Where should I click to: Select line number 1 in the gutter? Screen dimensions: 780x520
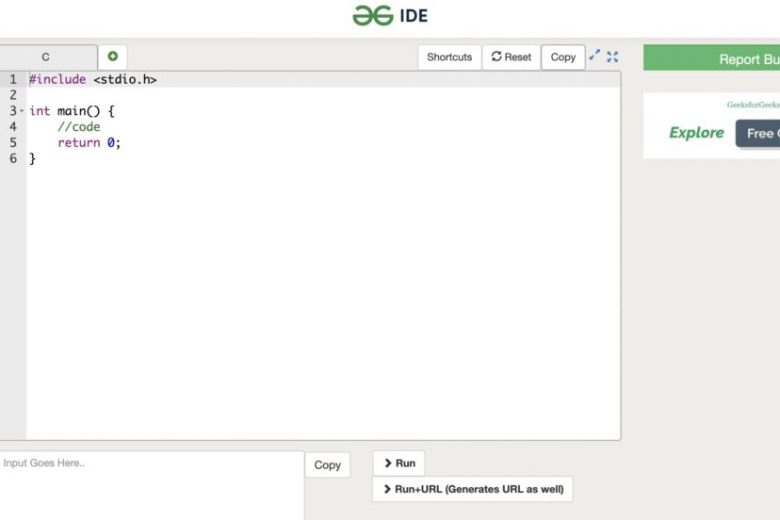(13, 79)
